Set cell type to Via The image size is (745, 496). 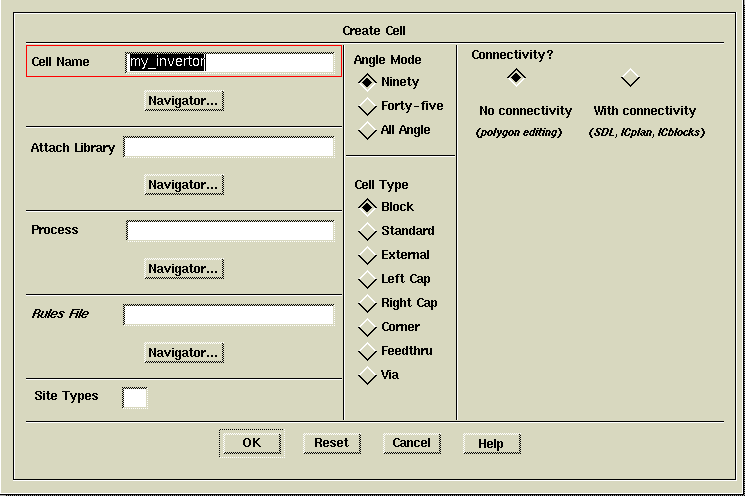(x=368, y=375)
